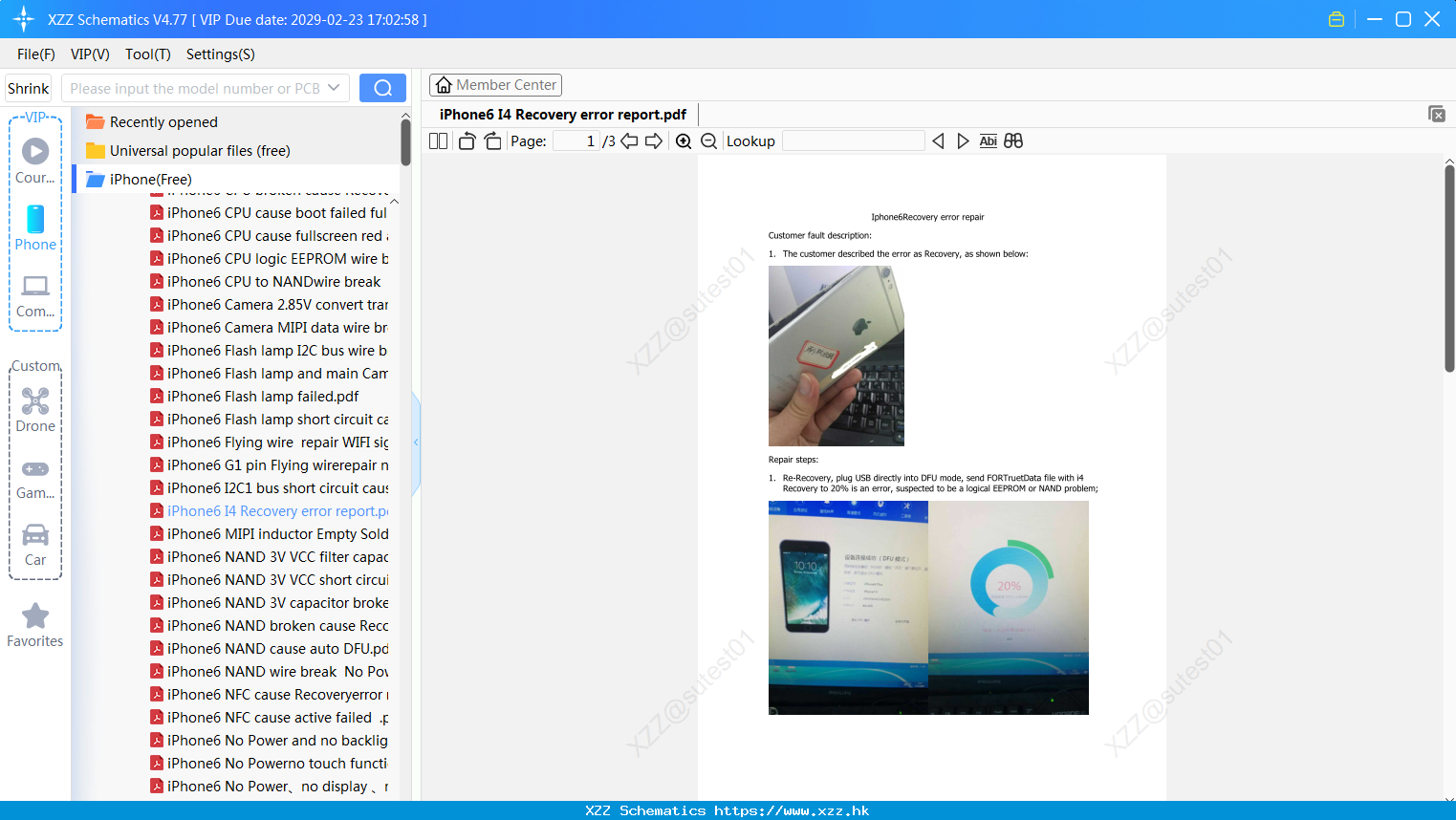Screen dimensions: 1456x820
Task: Open iPhone6 MIPI inductor Empty Sold file
Action: pyautogui.click(x=269, y=533)
